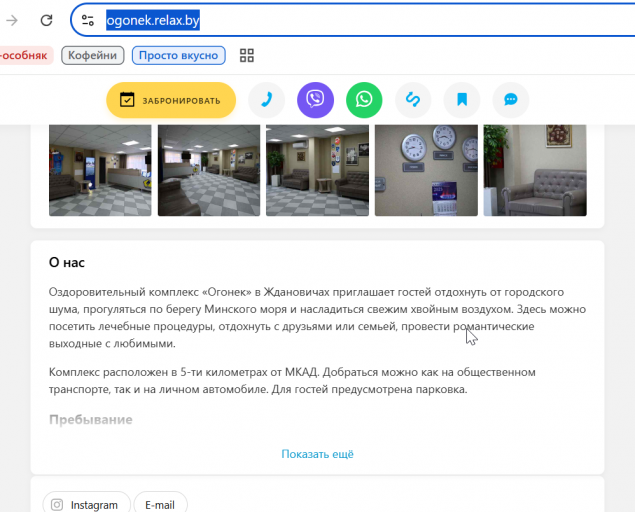This screenshot has width=635, height=512.
Task: Save place with bookmark icon
Action: [462, 100]
